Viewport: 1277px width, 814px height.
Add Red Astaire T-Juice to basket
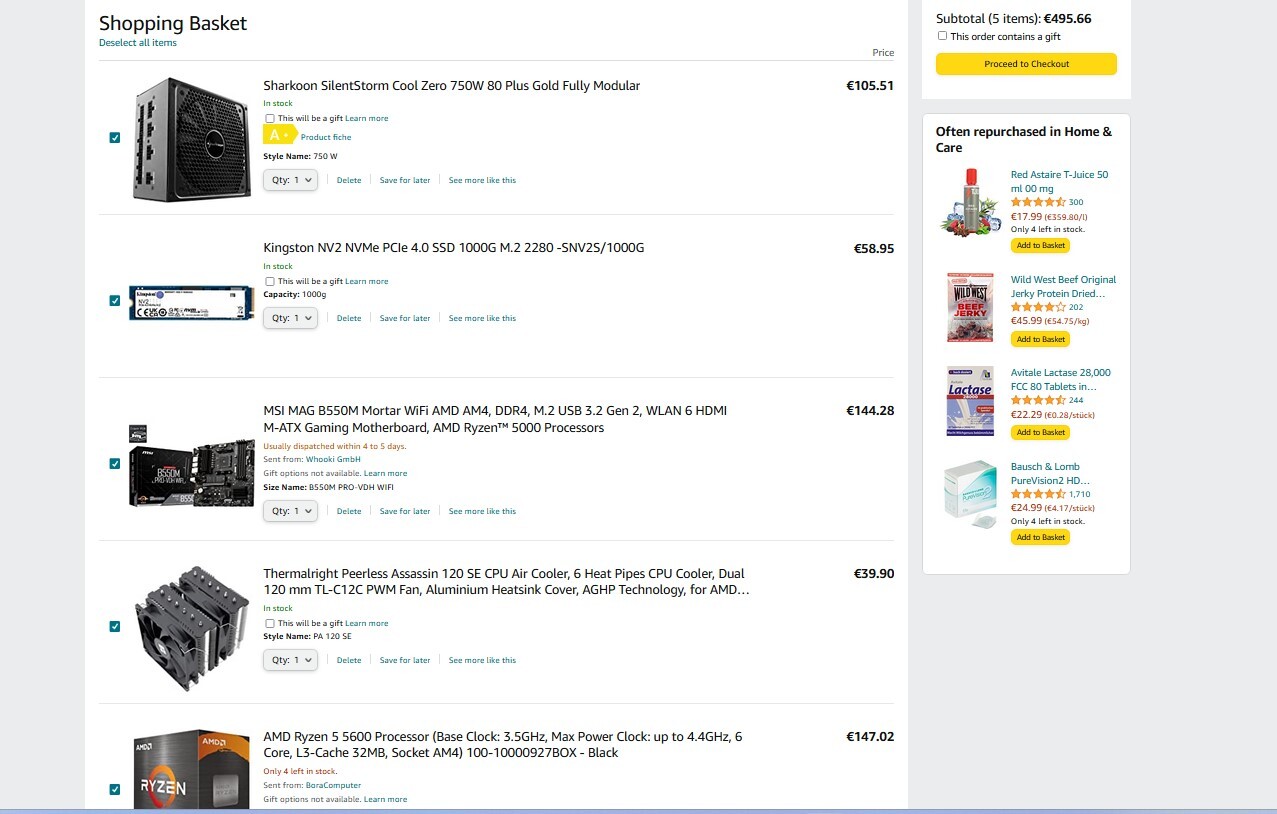[1040, 245]
